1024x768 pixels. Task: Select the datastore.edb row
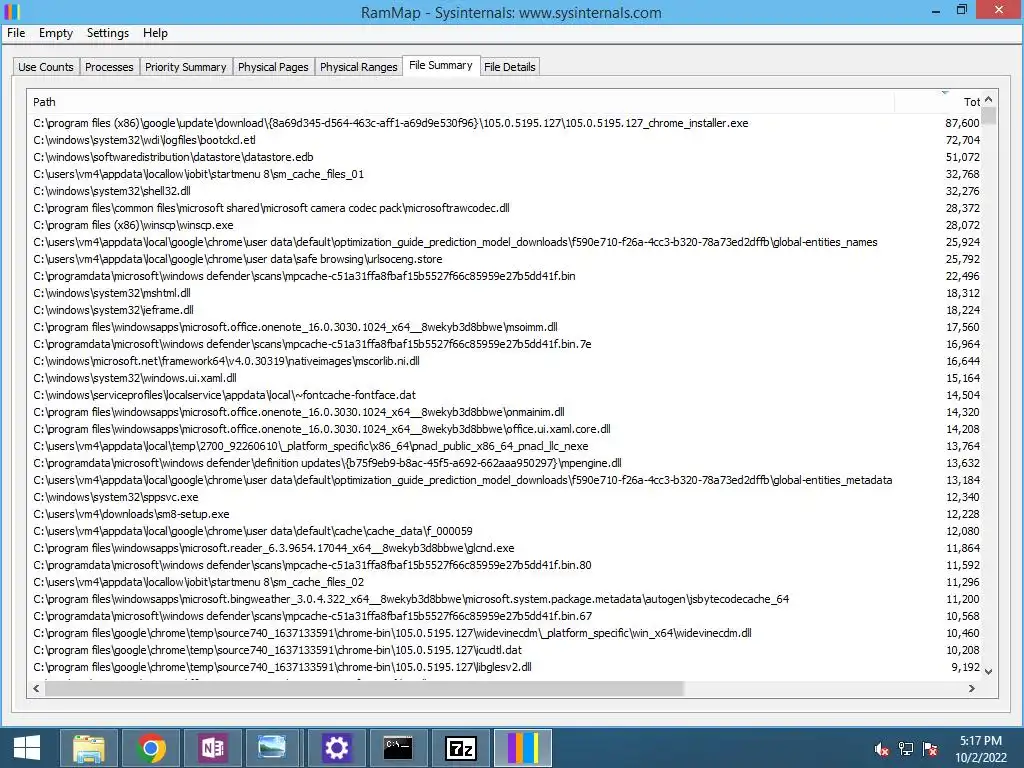coord(506,157)
